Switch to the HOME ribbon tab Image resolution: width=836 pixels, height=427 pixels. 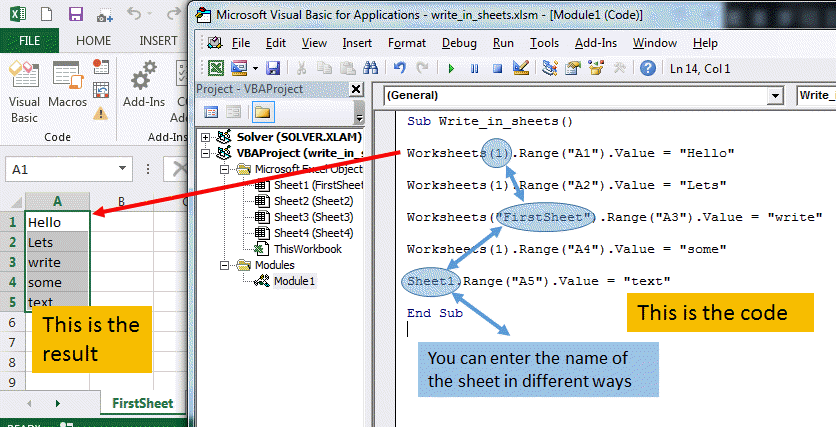pyautogui.click(x=93, y=41)
